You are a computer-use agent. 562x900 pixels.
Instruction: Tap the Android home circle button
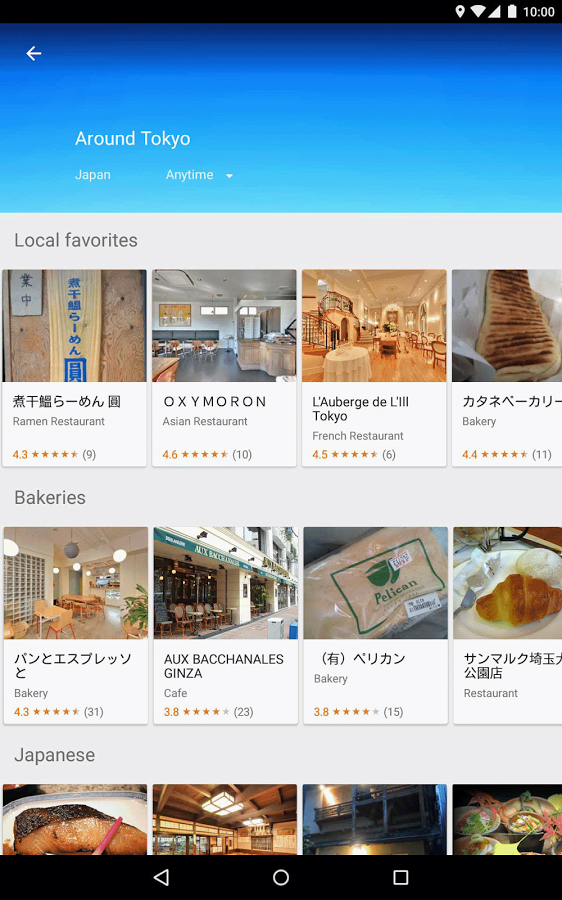coord(281,877)
